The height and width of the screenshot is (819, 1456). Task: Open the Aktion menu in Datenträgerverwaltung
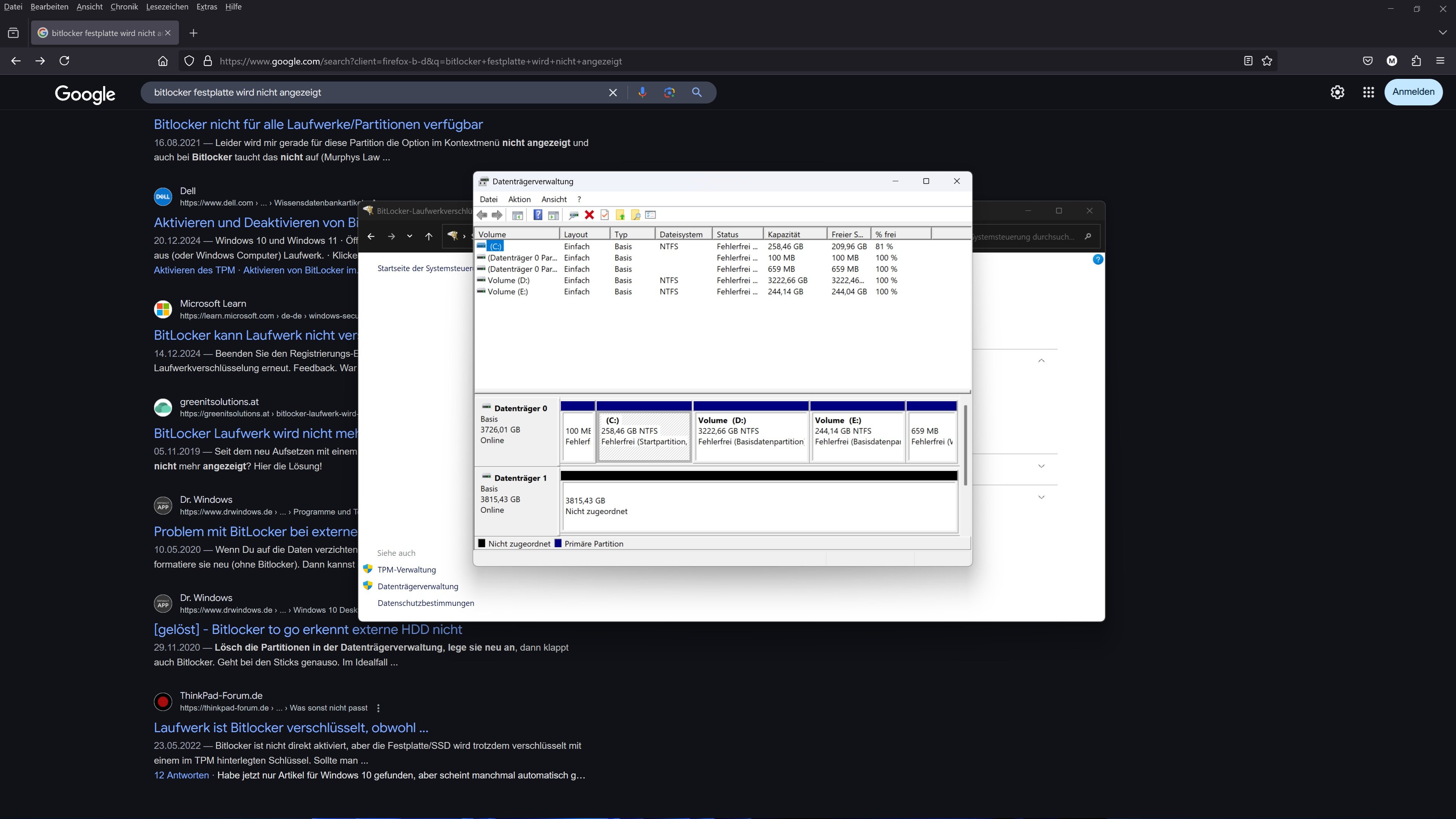[x=519, y=199]
